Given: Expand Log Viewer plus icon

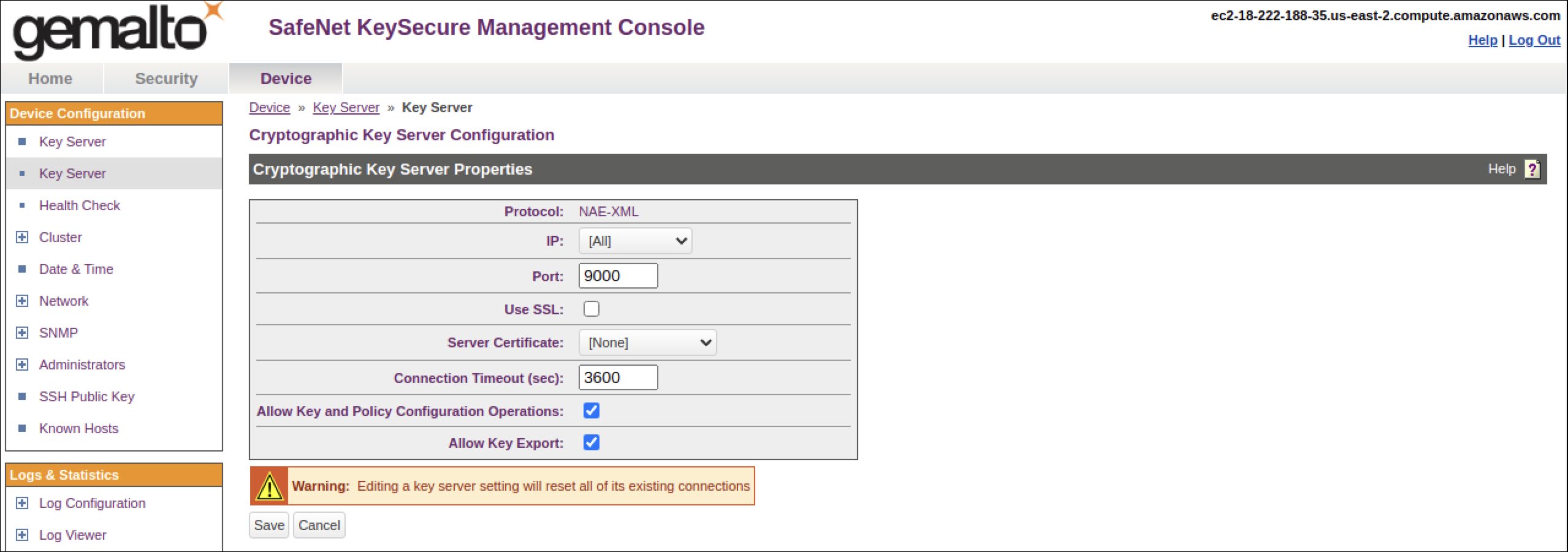Looking at the screenshot, I should pyautogui.click(x=22, y=535).
